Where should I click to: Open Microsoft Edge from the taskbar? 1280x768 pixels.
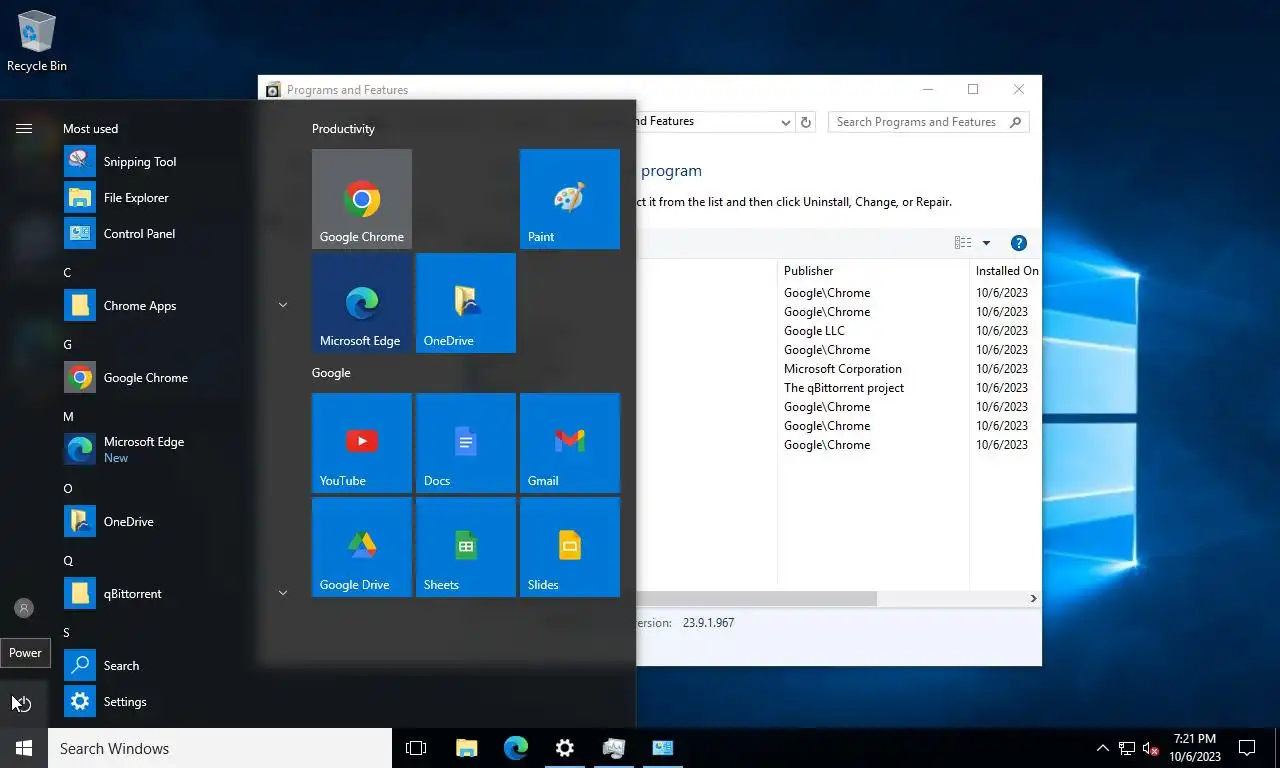point(515,748)
